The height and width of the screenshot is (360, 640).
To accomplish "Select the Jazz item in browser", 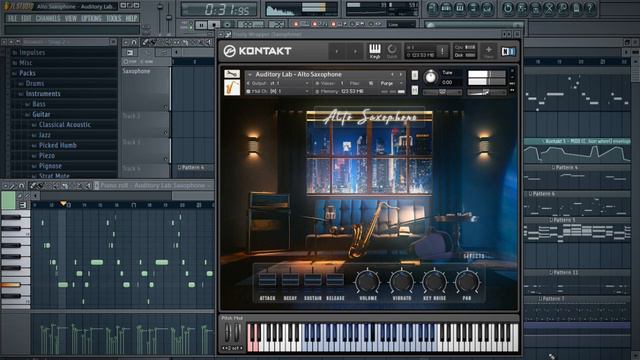I will click(44, 135).
